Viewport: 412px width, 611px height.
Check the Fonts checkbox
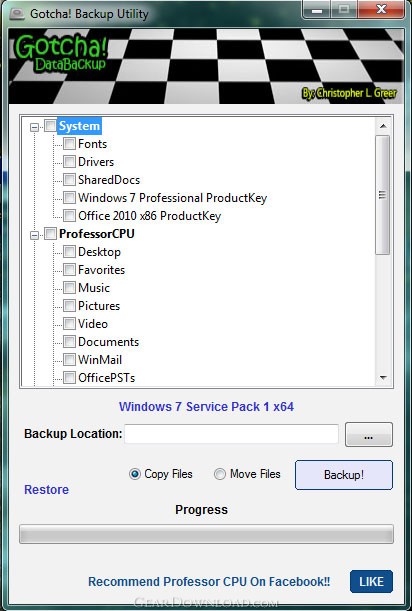[69, 143]
